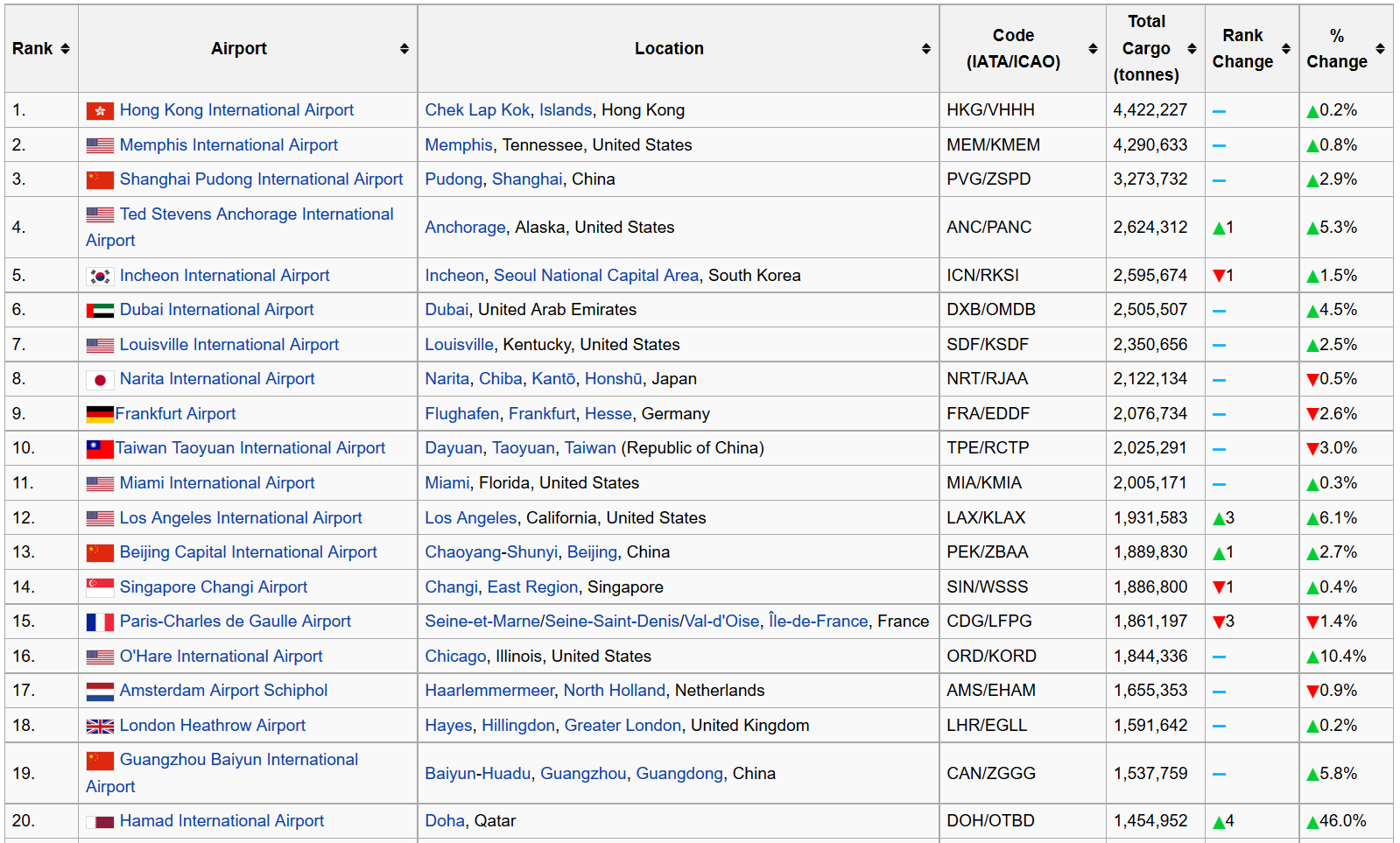Open O'Hare International Airport link
The image size is (1400, 843).
pyautogui.click(x=221, y=657)
